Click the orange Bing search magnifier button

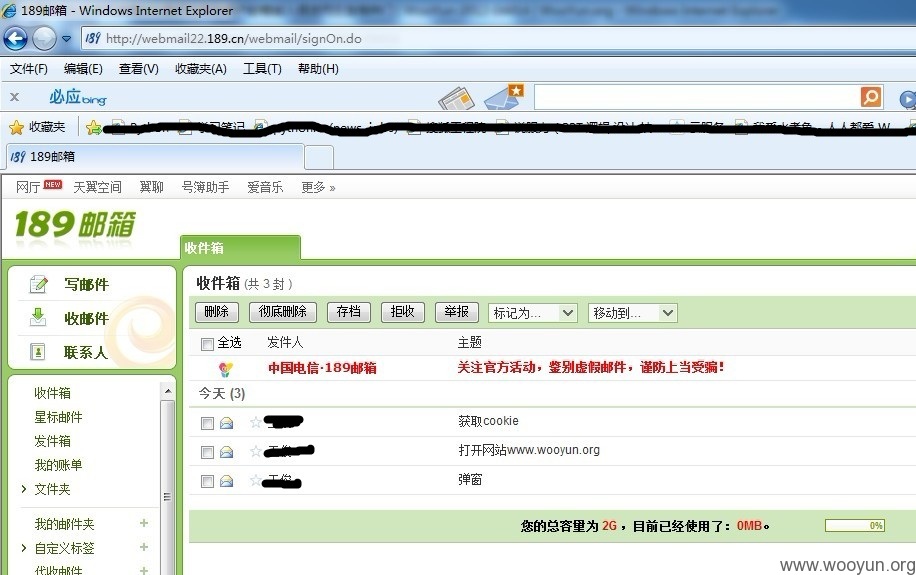click(870, 97)
